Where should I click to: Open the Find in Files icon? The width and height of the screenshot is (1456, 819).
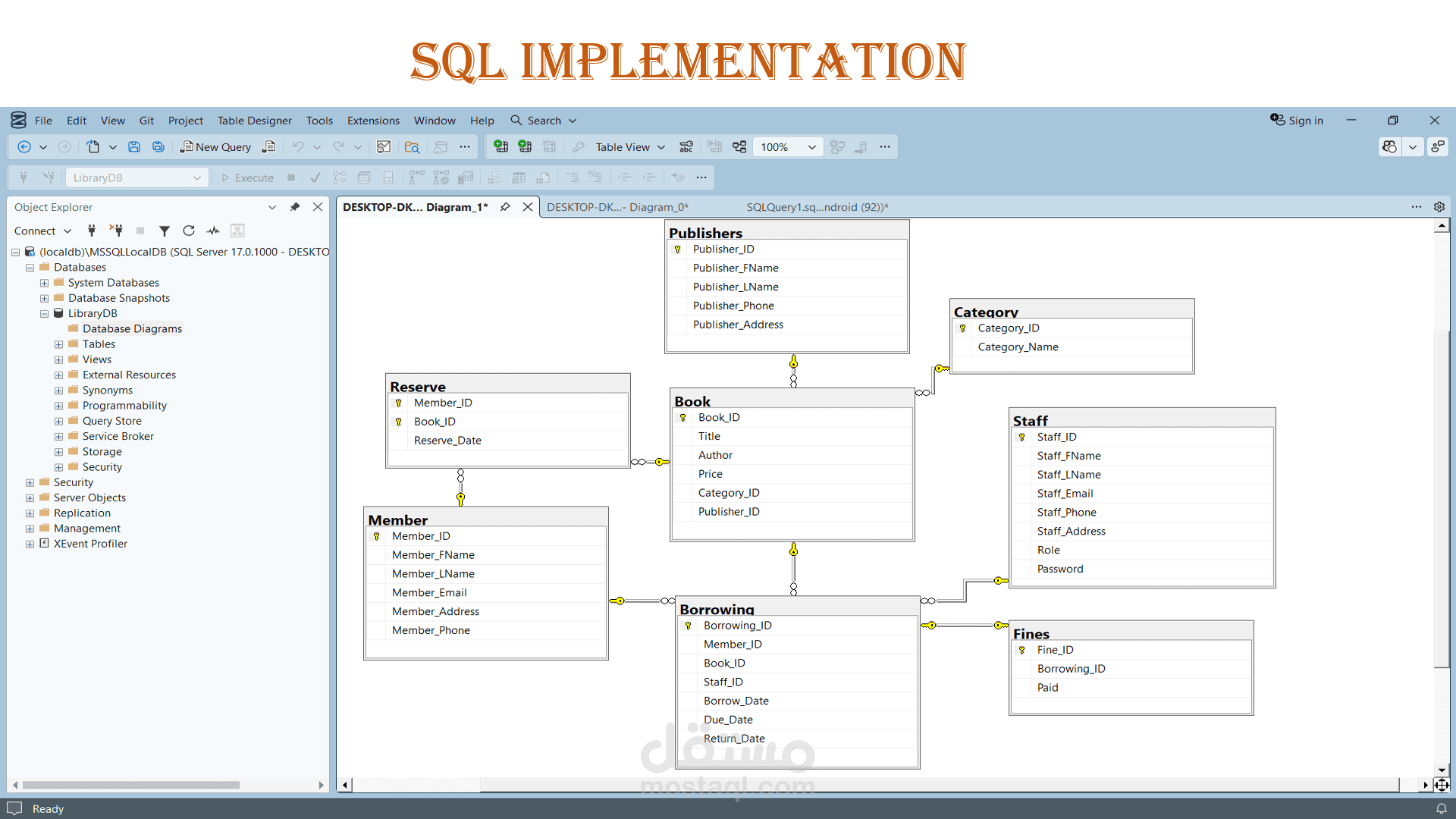tap(412, 147)
